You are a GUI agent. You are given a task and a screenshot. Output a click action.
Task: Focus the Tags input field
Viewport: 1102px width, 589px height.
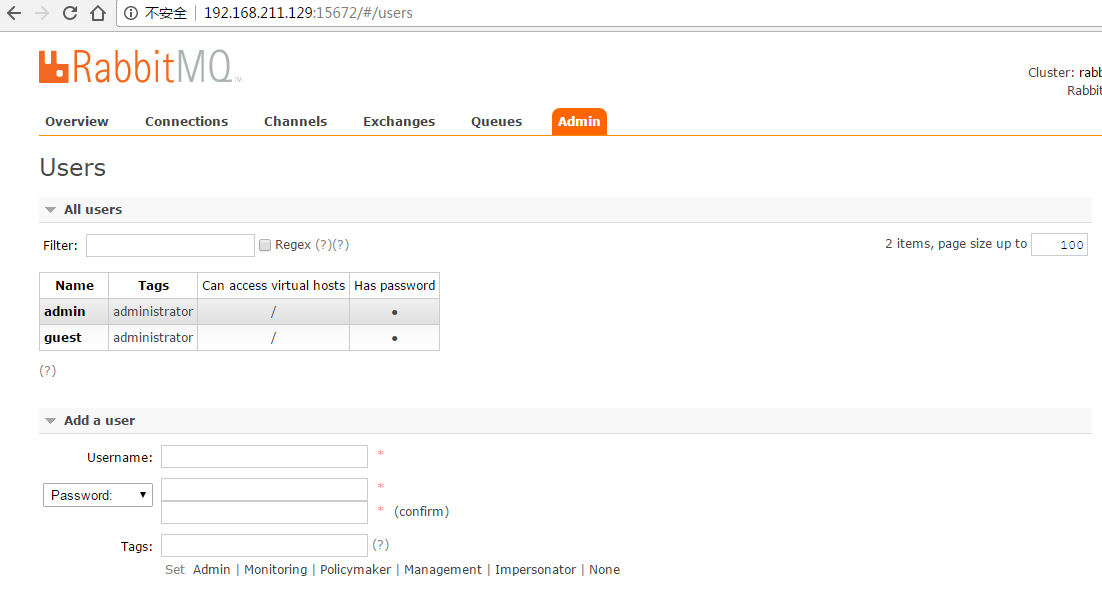click(264, 545)
